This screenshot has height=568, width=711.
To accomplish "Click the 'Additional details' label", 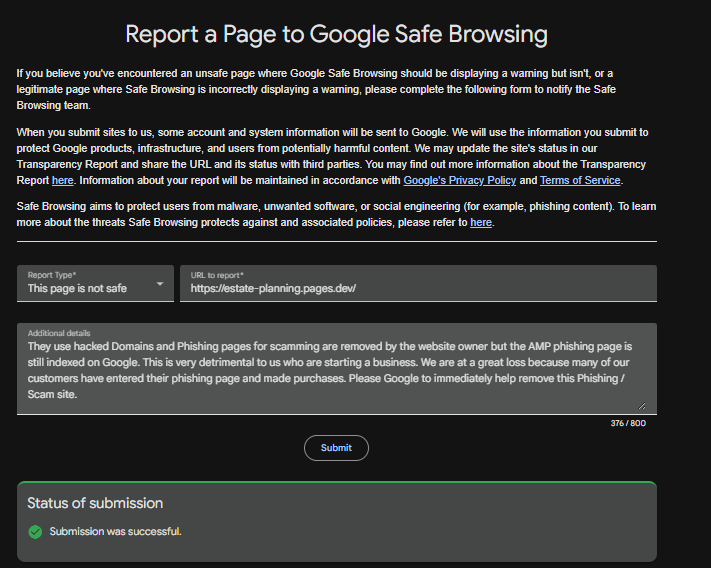I will pos(59,333).
